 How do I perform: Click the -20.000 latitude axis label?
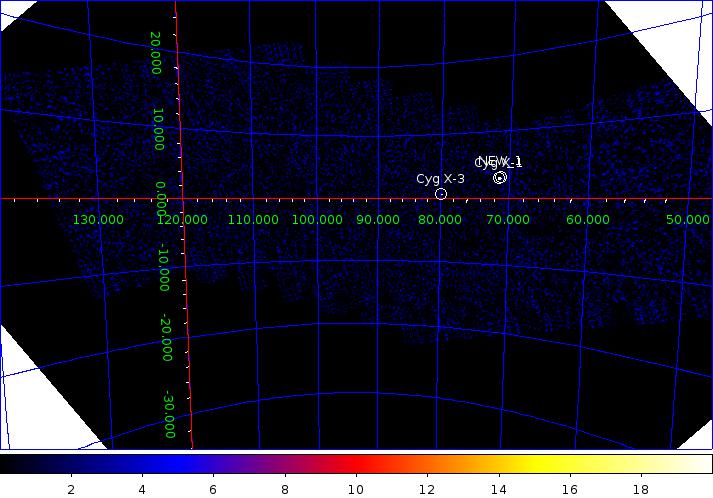167,339
